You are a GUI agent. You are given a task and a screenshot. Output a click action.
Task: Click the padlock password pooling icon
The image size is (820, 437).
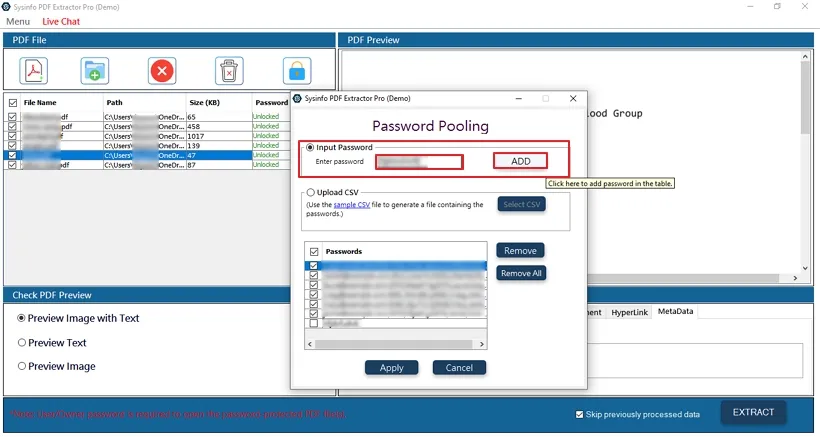click(x=297, y=71)
